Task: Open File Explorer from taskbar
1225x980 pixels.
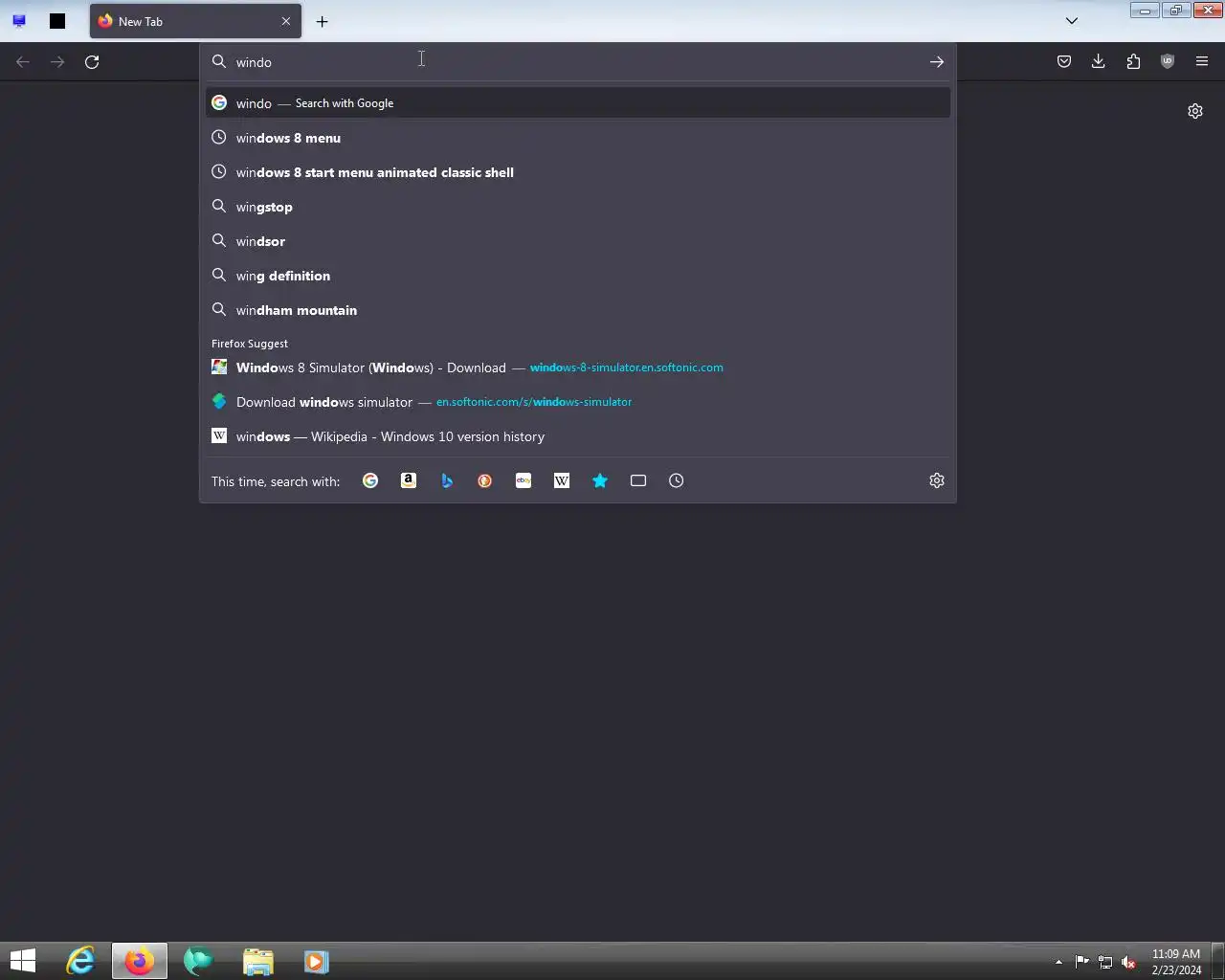Action: [257, 961]
